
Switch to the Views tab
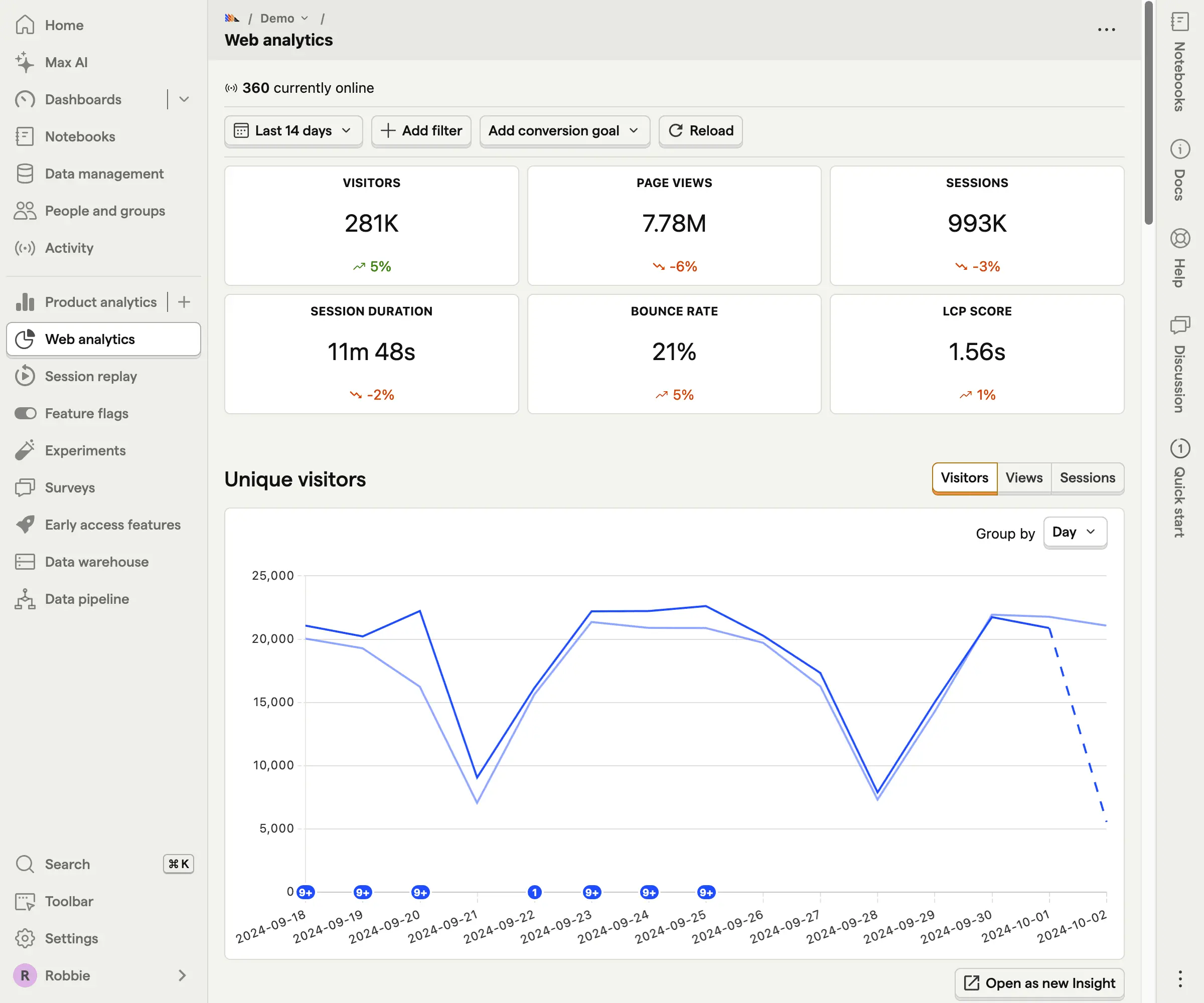click(x=1024, y=478)
